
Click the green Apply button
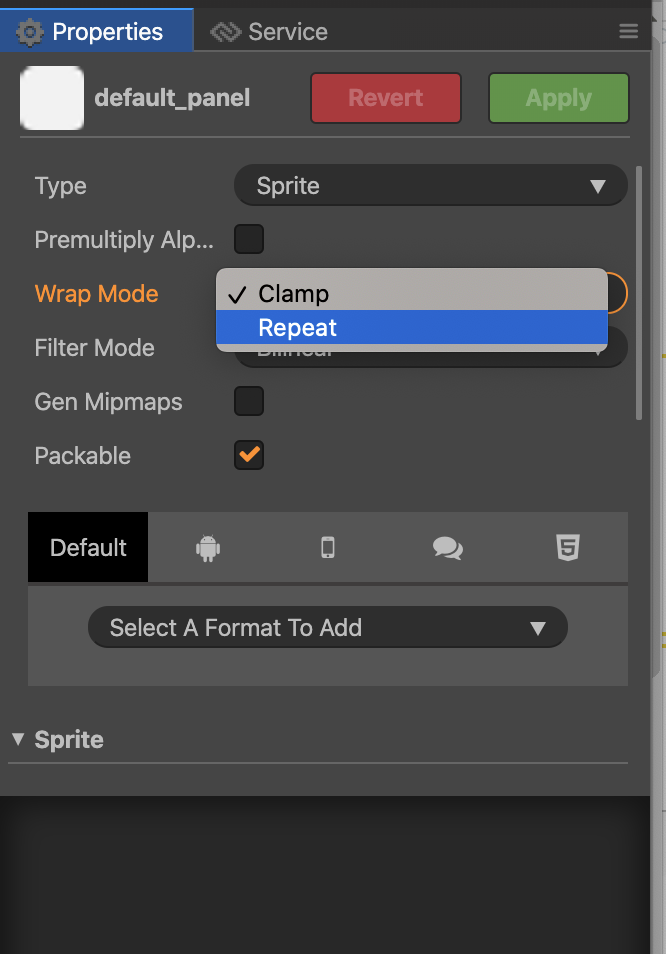pyautogui.click(x=558, y=98)
